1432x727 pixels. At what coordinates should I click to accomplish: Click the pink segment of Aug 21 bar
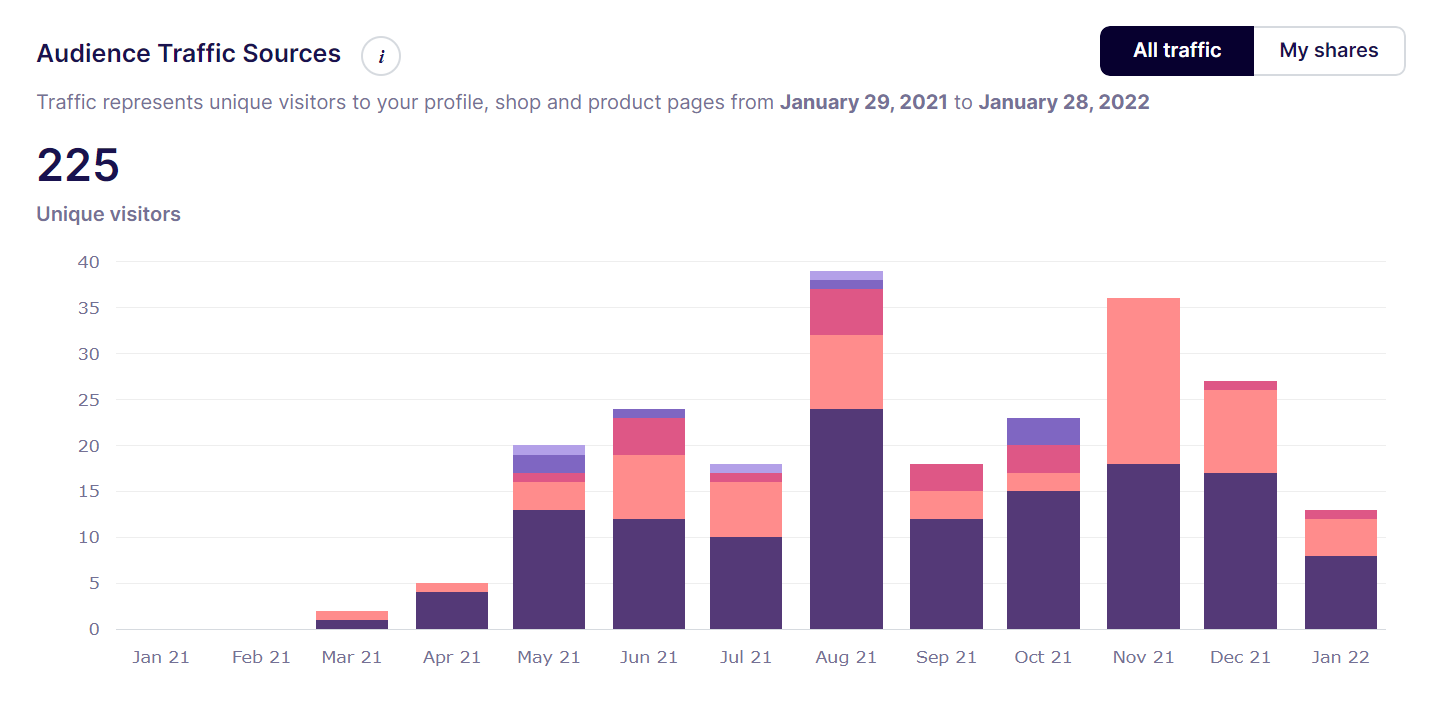click(x=846, y=312)
